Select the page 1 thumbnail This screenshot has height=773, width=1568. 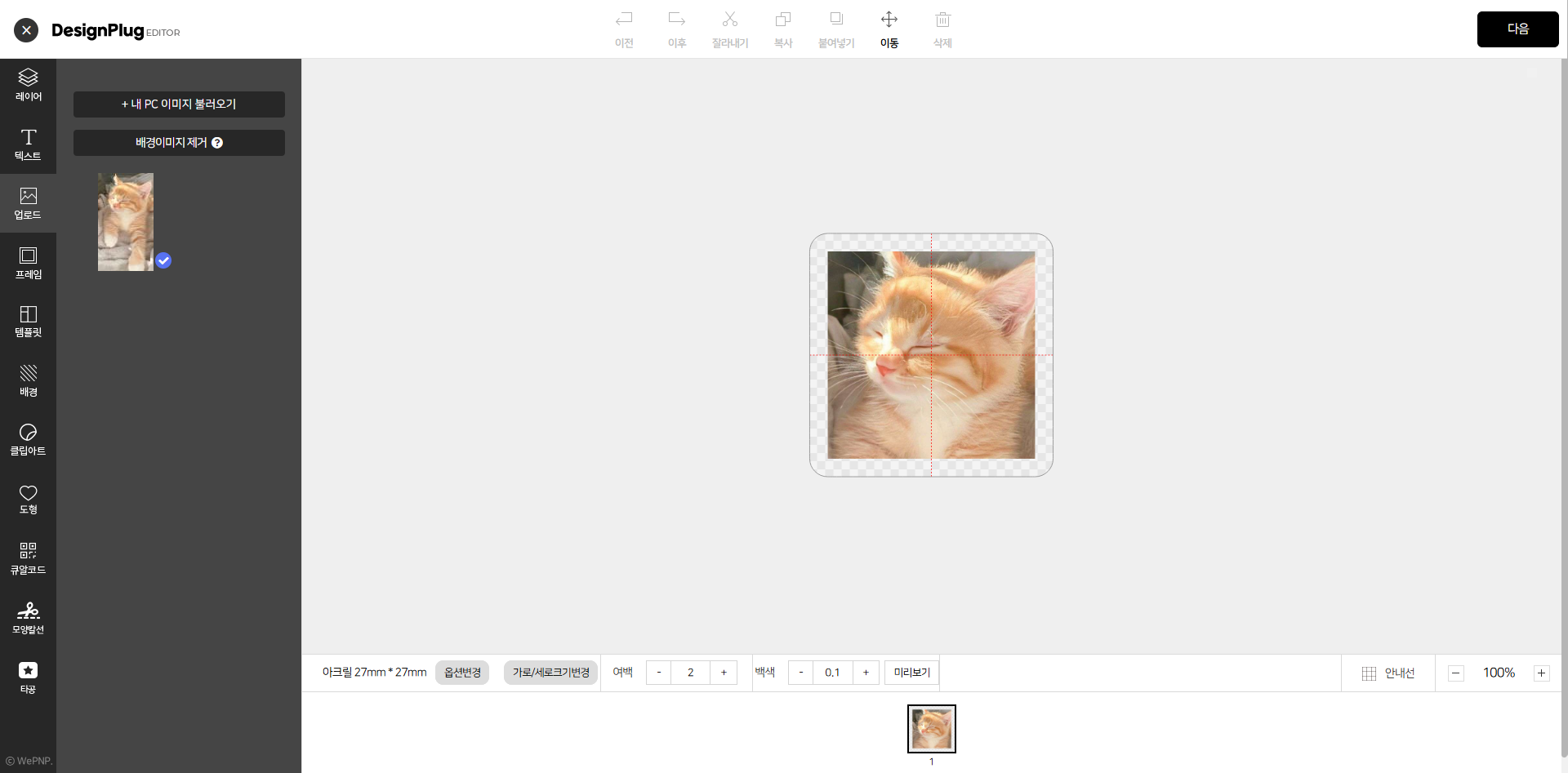pos(931,729)
